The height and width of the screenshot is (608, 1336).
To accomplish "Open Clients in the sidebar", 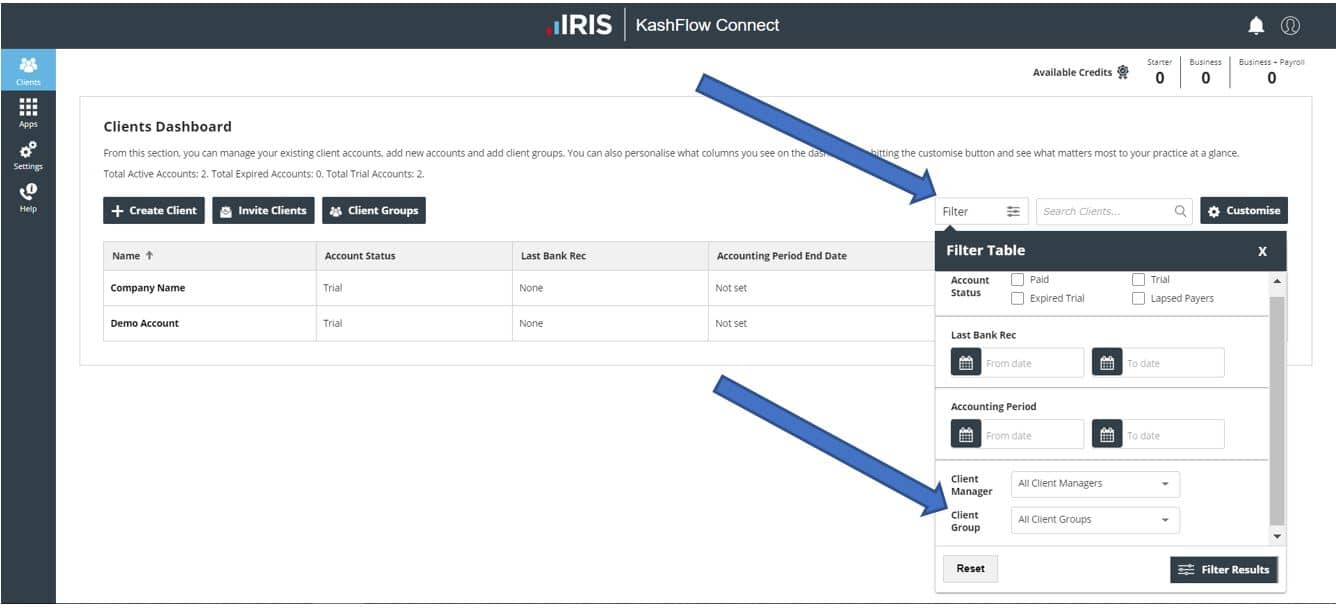I will [x=28, y=71].
